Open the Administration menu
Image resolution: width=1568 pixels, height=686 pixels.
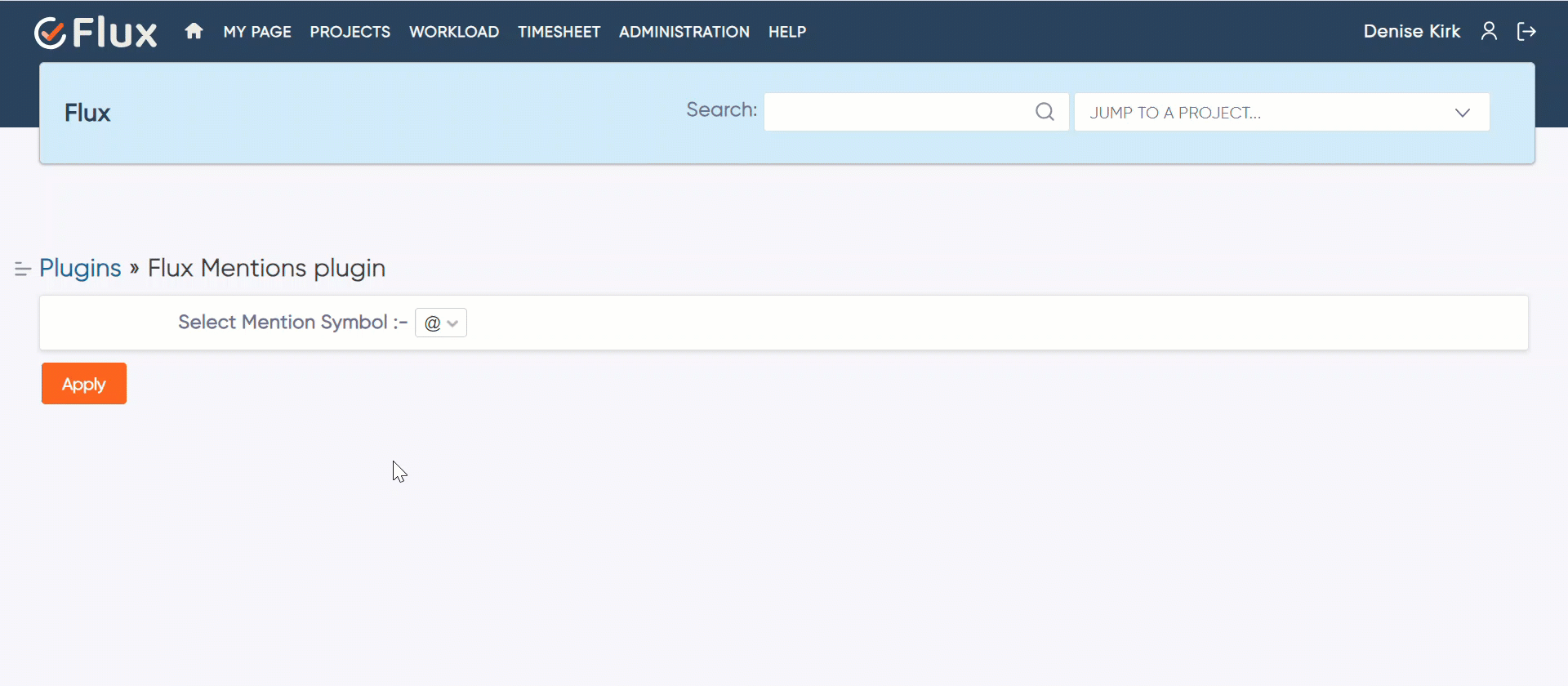pos(684,32)
